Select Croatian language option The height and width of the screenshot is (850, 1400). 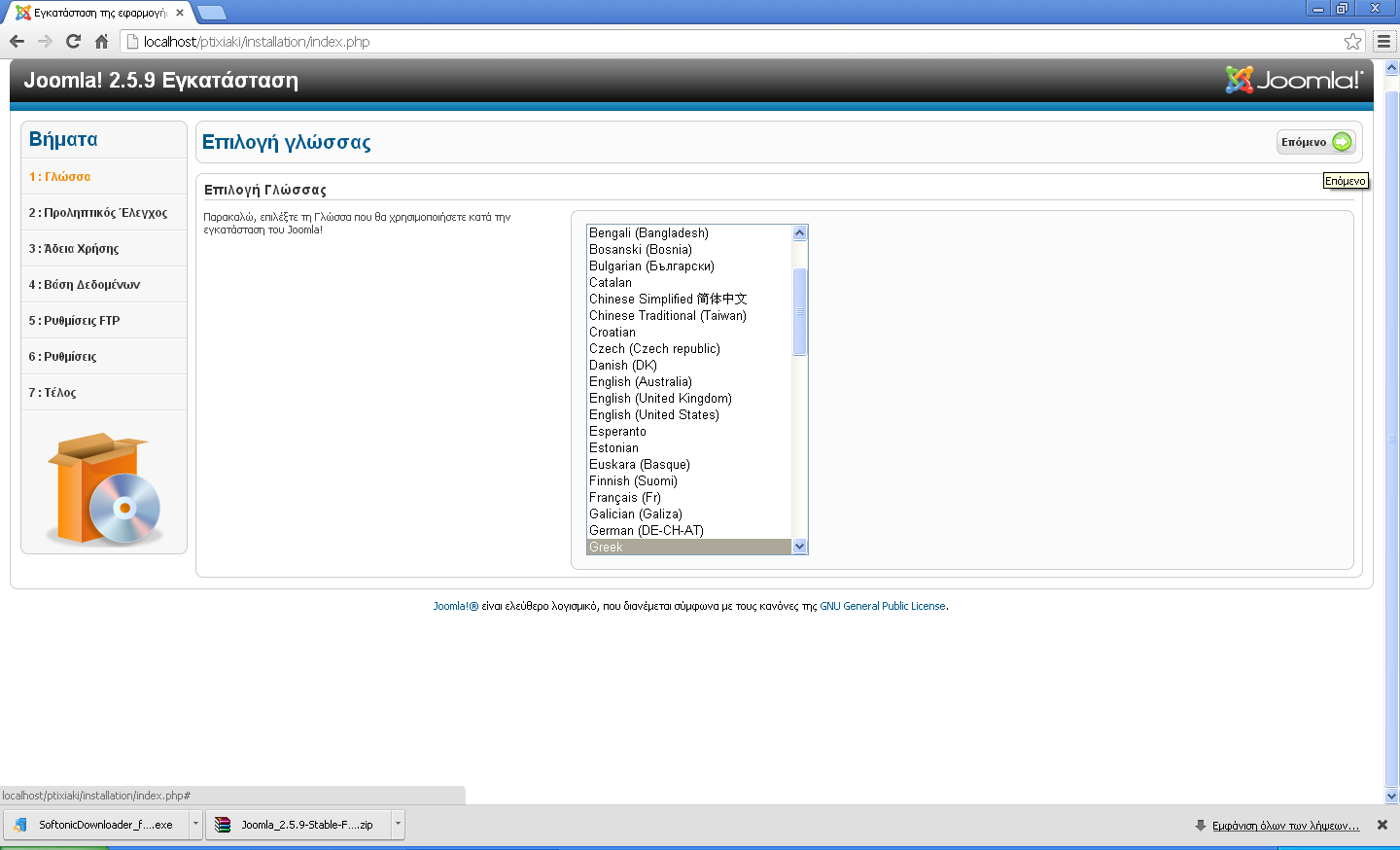[689, 333]
